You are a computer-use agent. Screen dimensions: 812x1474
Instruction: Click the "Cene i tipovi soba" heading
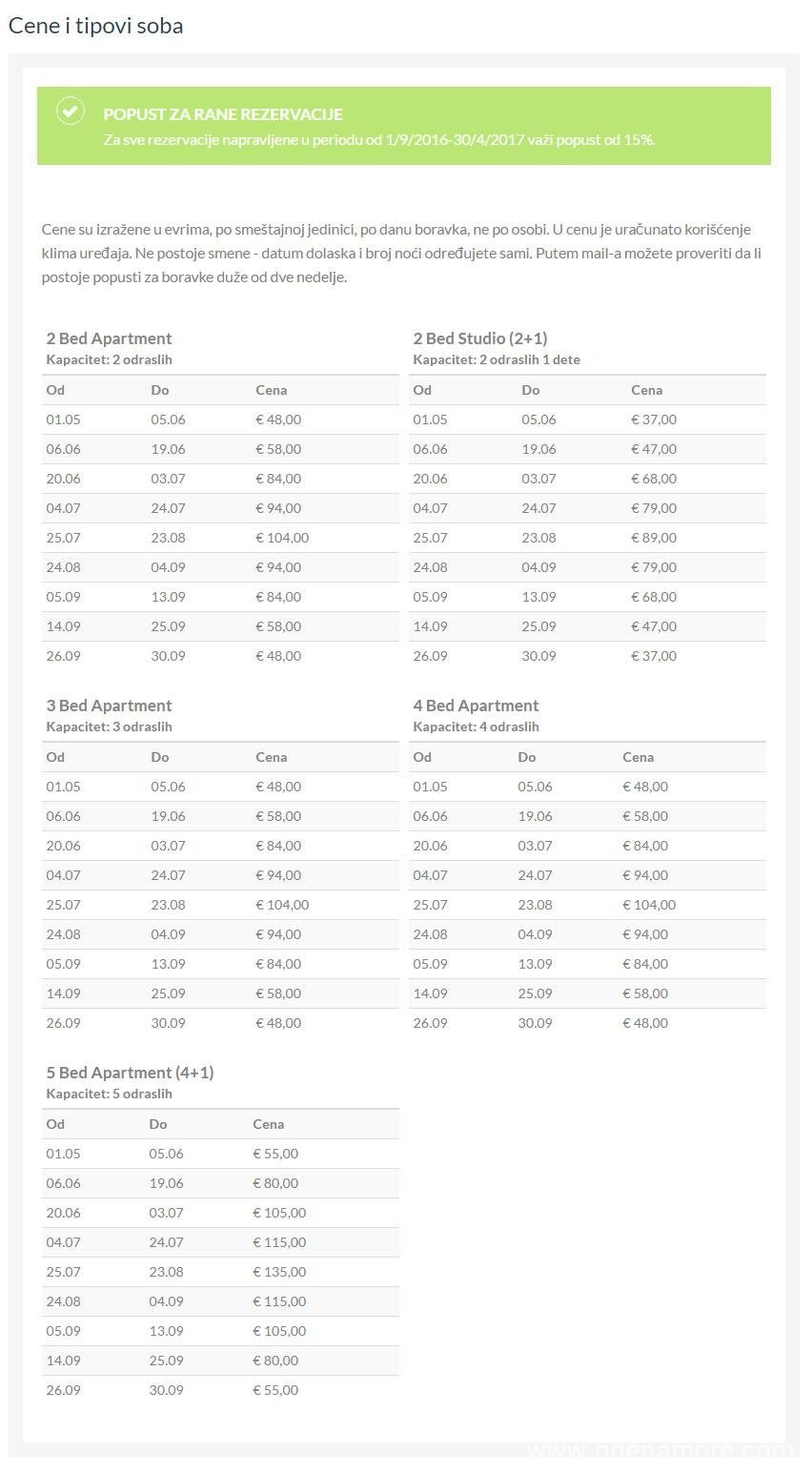click(x=95, y=26)
